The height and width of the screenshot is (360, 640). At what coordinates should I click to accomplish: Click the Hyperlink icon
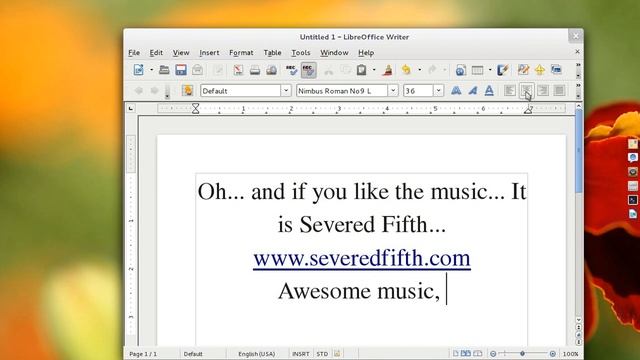point(460,70)
